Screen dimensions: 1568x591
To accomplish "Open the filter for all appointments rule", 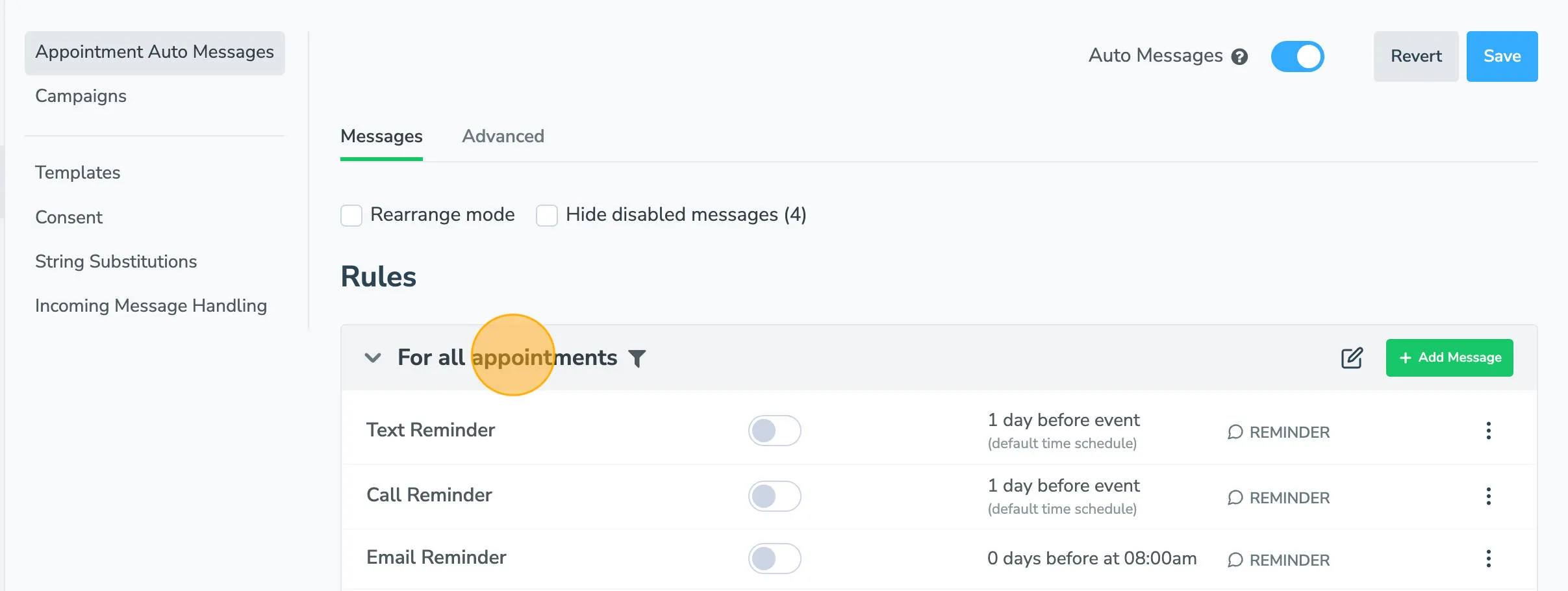I will click(638, 358).
